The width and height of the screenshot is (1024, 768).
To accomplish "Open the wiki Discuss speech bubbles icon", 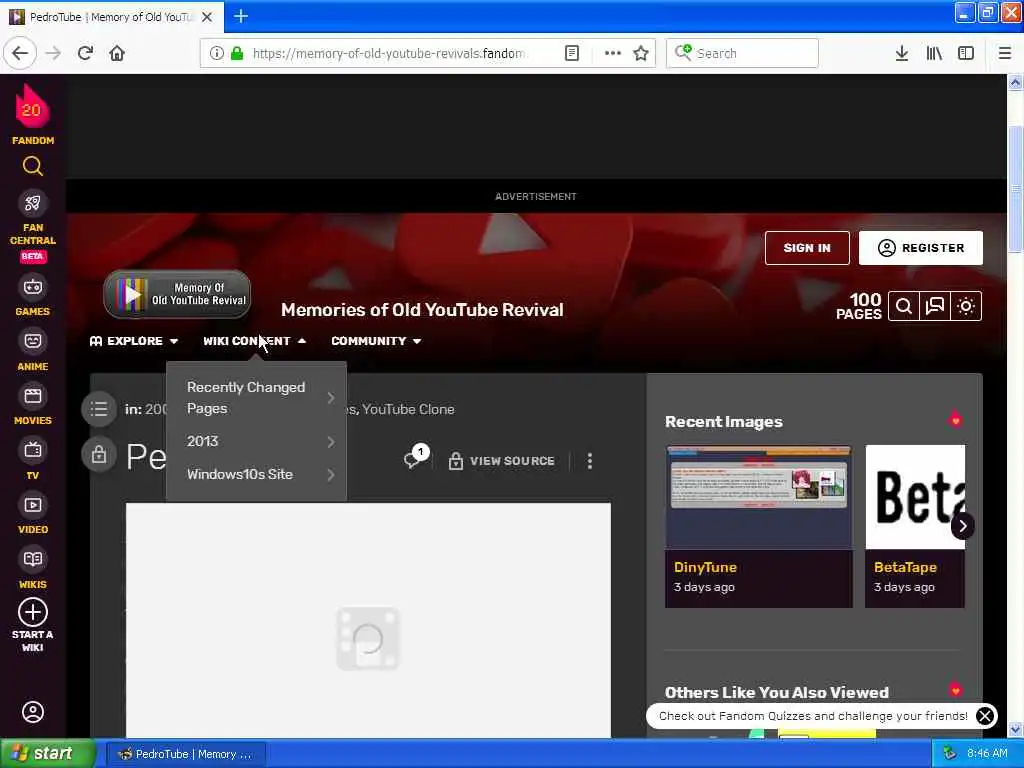I will 935,306.
